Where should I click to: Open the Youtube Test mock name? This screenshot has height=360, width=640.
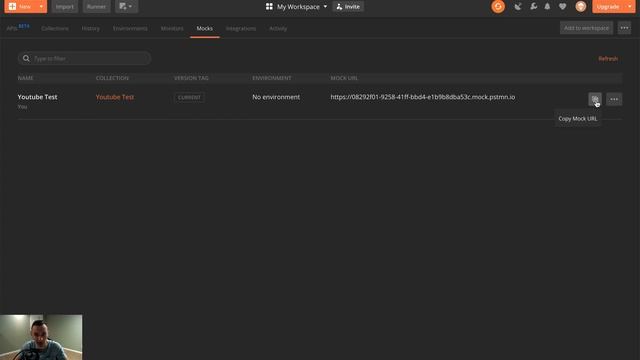pos(38,97)
